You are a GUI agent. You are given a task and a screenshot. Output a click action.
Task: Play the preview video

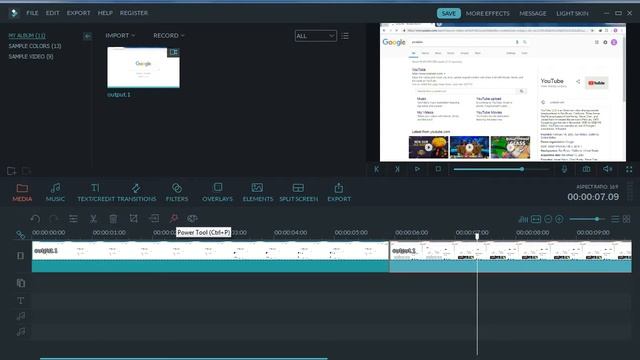pyautogui.click(x=417, y=169)
